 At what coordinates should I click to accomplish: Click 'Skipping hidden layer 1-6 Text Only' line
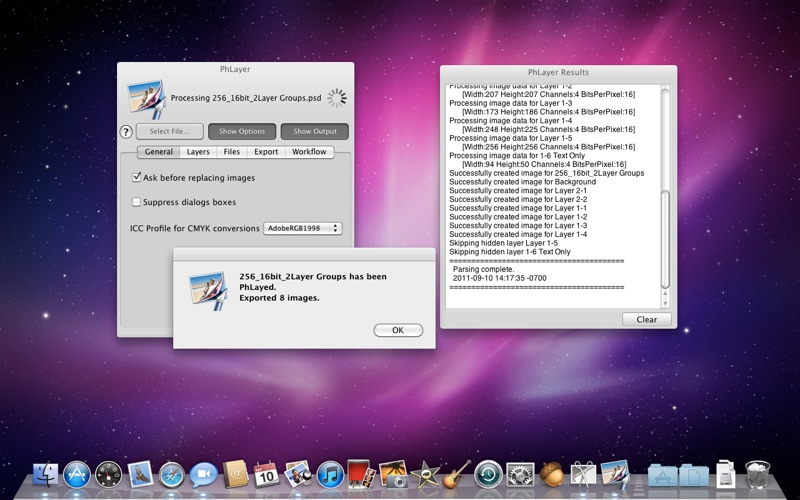(x=510, y=252)
